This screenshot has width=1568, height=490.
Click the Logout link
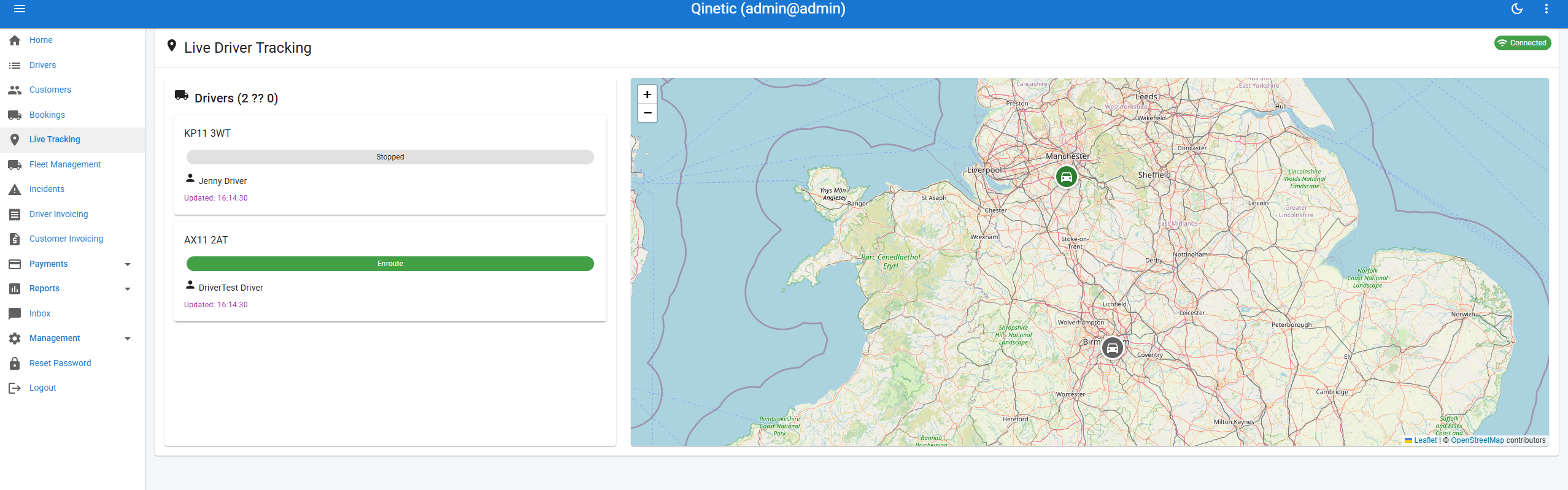[x=43, y=388]
